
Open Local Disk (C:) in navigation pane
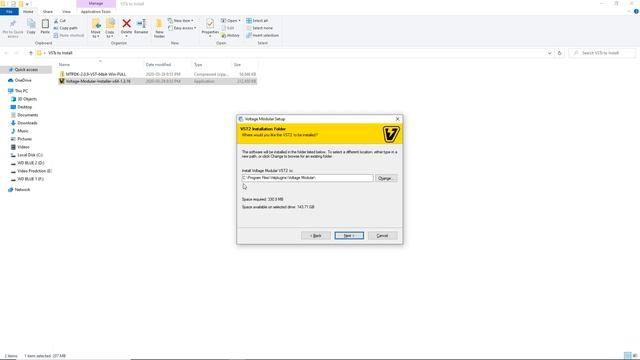click(x=30, y=155)
